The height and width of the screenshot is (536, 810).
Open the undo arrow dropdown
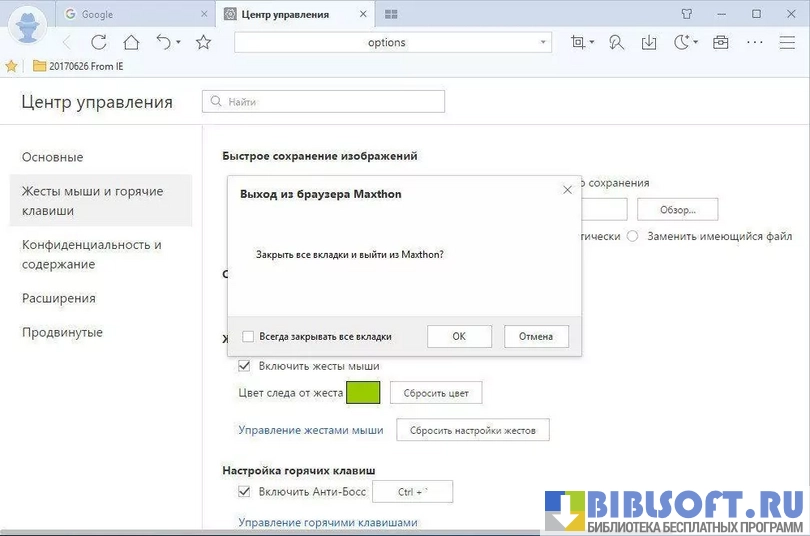[178, 42]
